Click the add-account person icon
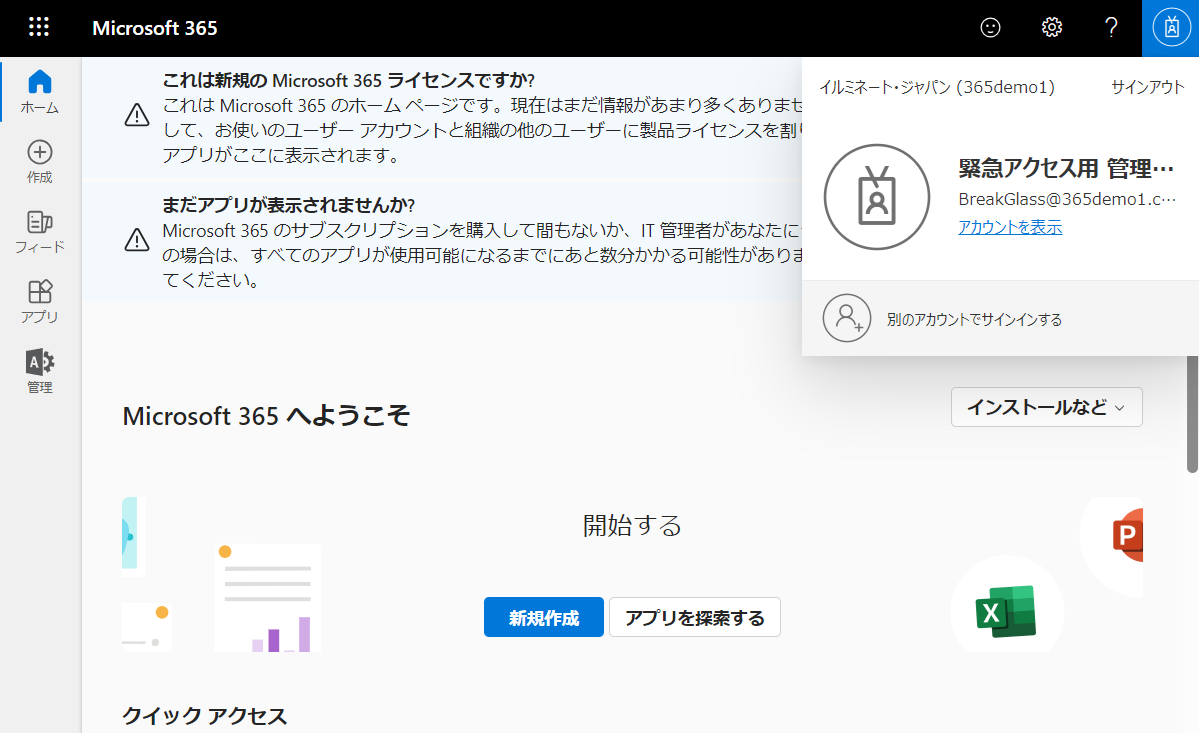 coord(846,318)
